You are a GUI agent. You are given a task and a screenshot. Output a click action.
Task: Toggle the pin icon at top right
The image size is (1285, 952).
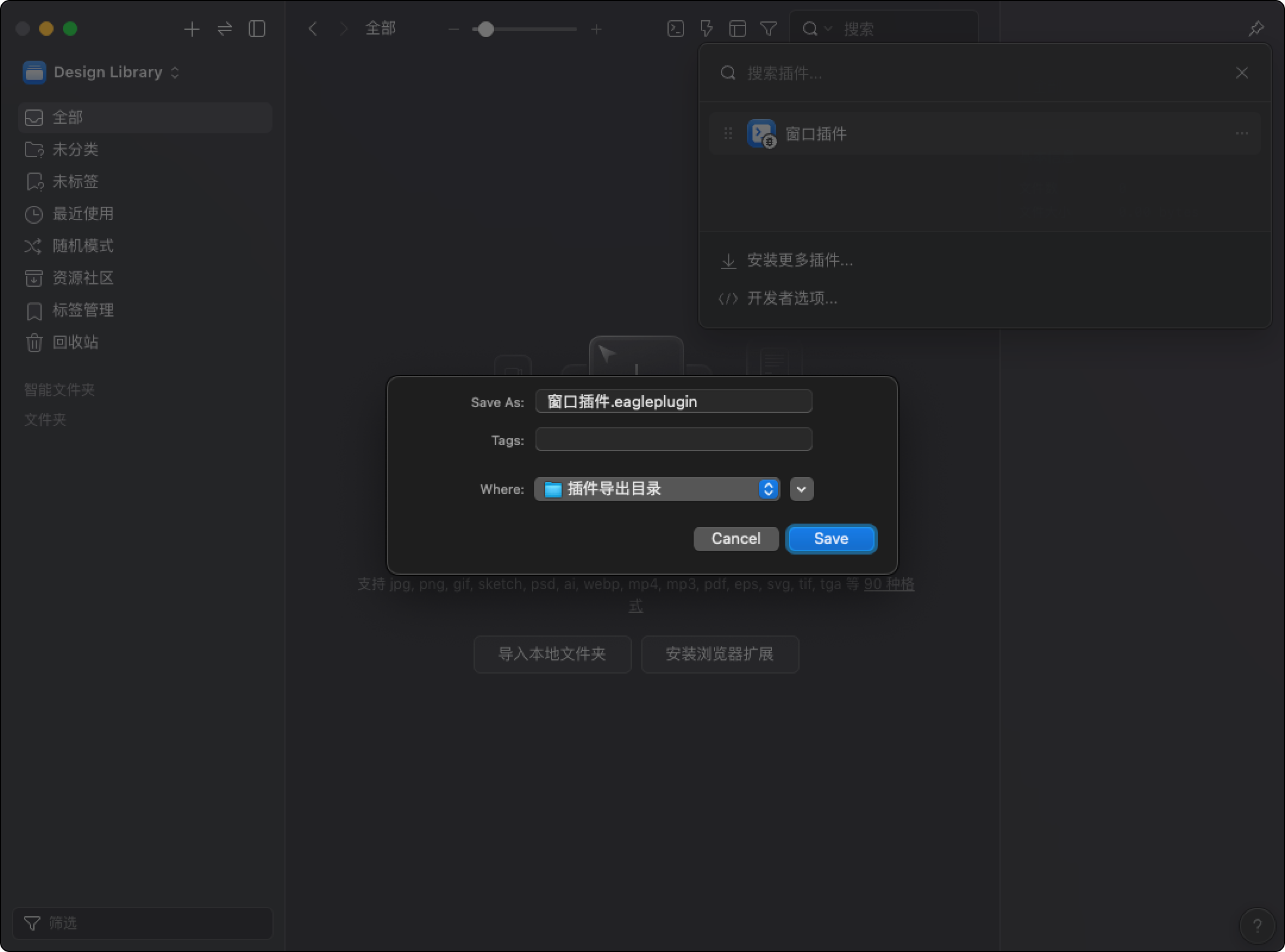(x=1256, y=29)
